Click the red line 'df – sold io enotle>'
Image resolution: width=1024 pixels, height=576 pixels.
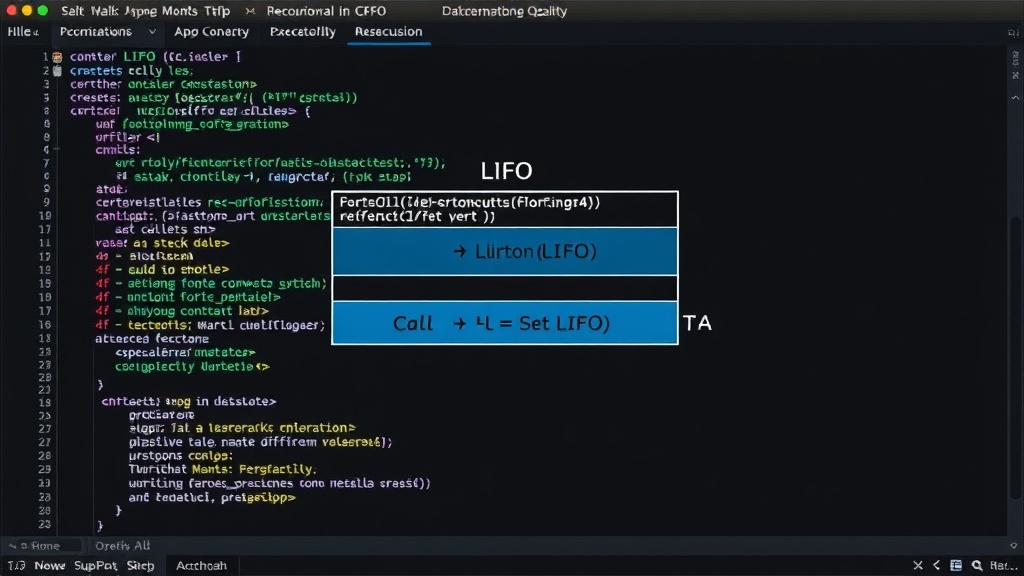[x=162, y=269]
